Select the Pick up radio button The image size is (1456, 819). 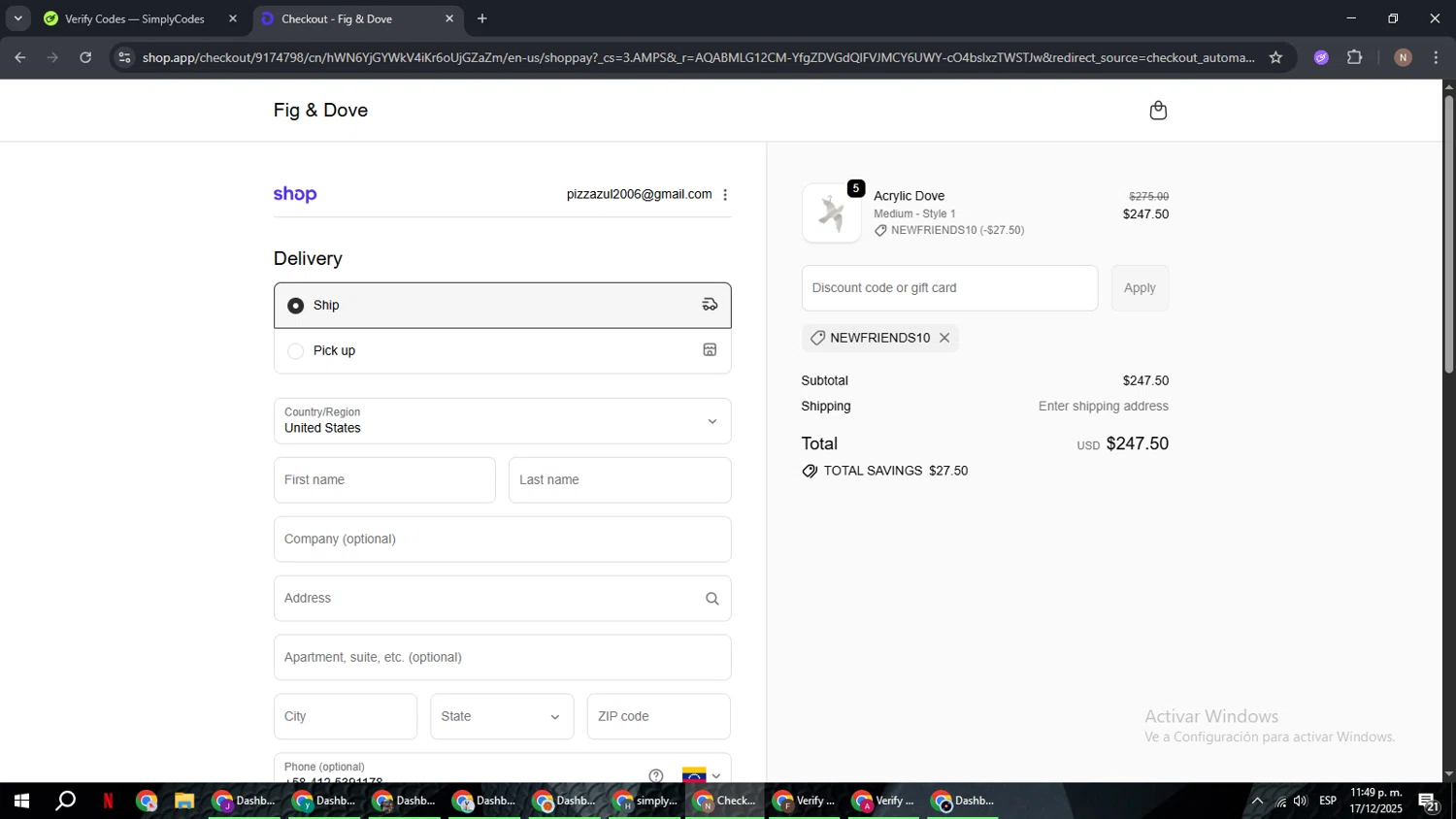(x=296, y=351)
